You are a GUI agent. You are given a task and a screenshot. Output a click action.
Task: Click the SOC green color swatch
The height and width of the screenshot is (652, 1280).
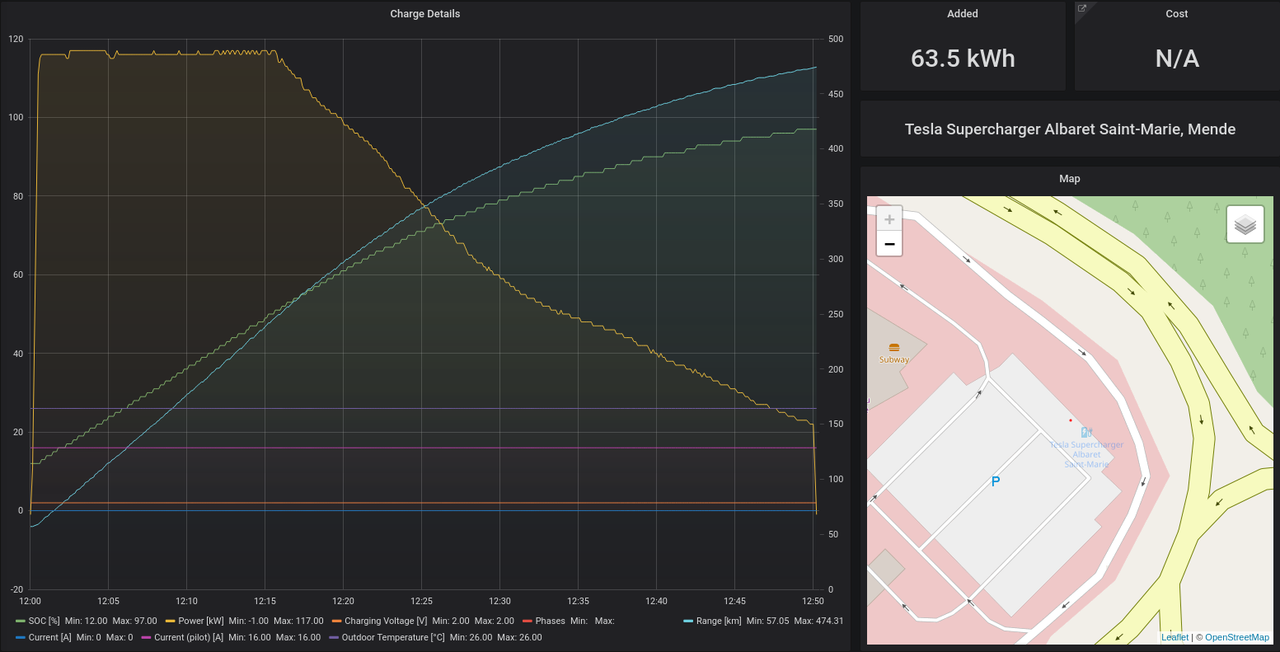click(x=21, y=621)
